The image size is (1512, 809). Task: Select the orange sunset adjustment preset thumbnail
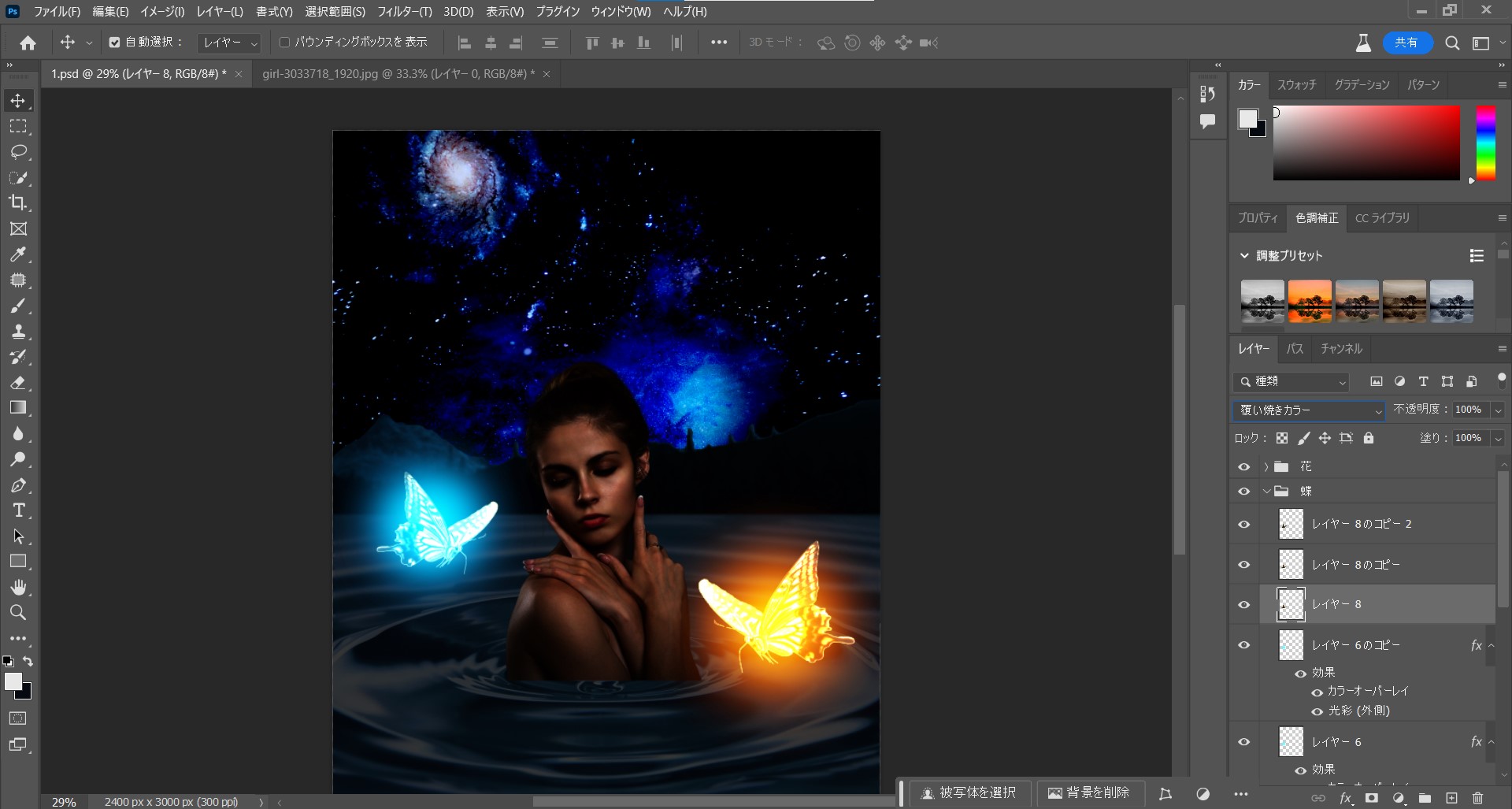(x=1310, y=301)
